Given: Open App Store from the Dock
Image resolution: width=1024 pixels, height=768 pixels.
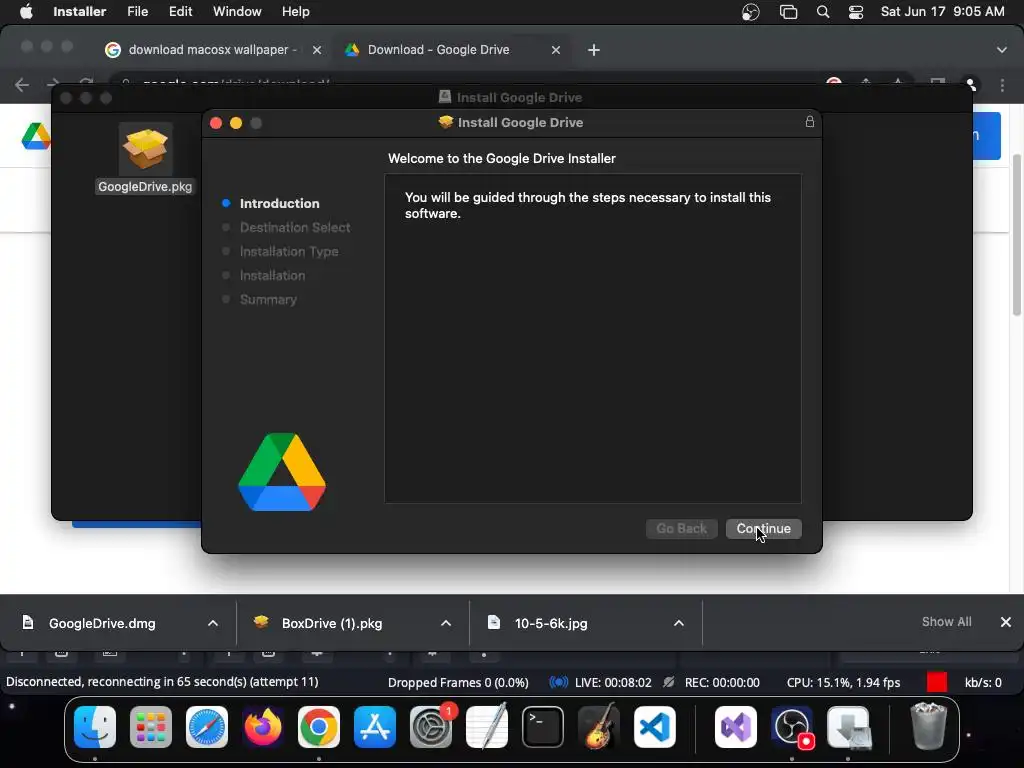Looking at the screenshot, I should pos(375,727).
